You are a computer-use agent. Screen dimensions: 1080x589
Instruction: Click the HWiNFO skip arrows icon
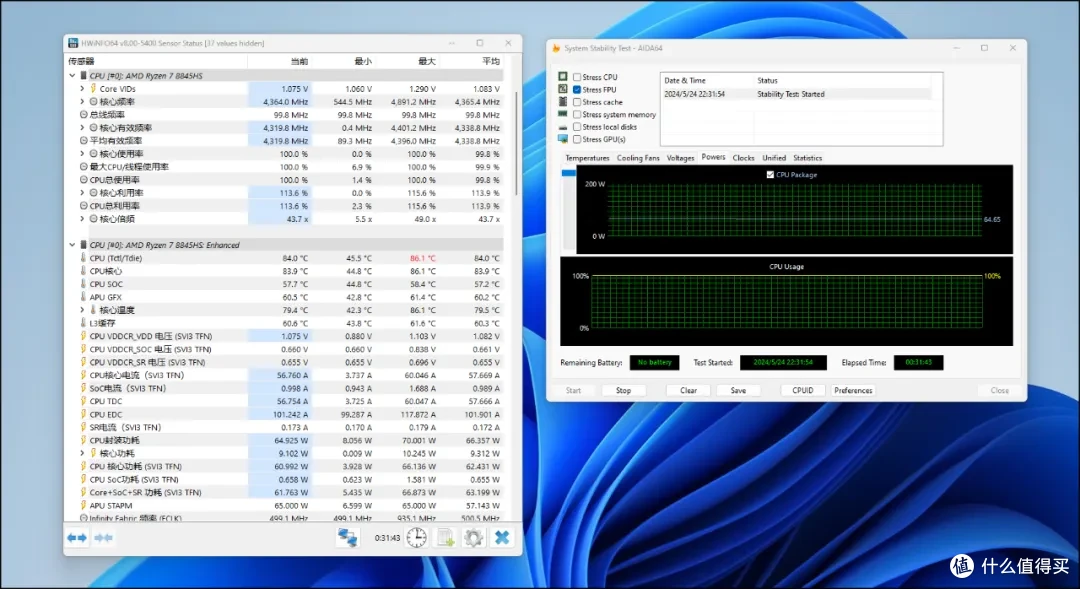[103, 537]
